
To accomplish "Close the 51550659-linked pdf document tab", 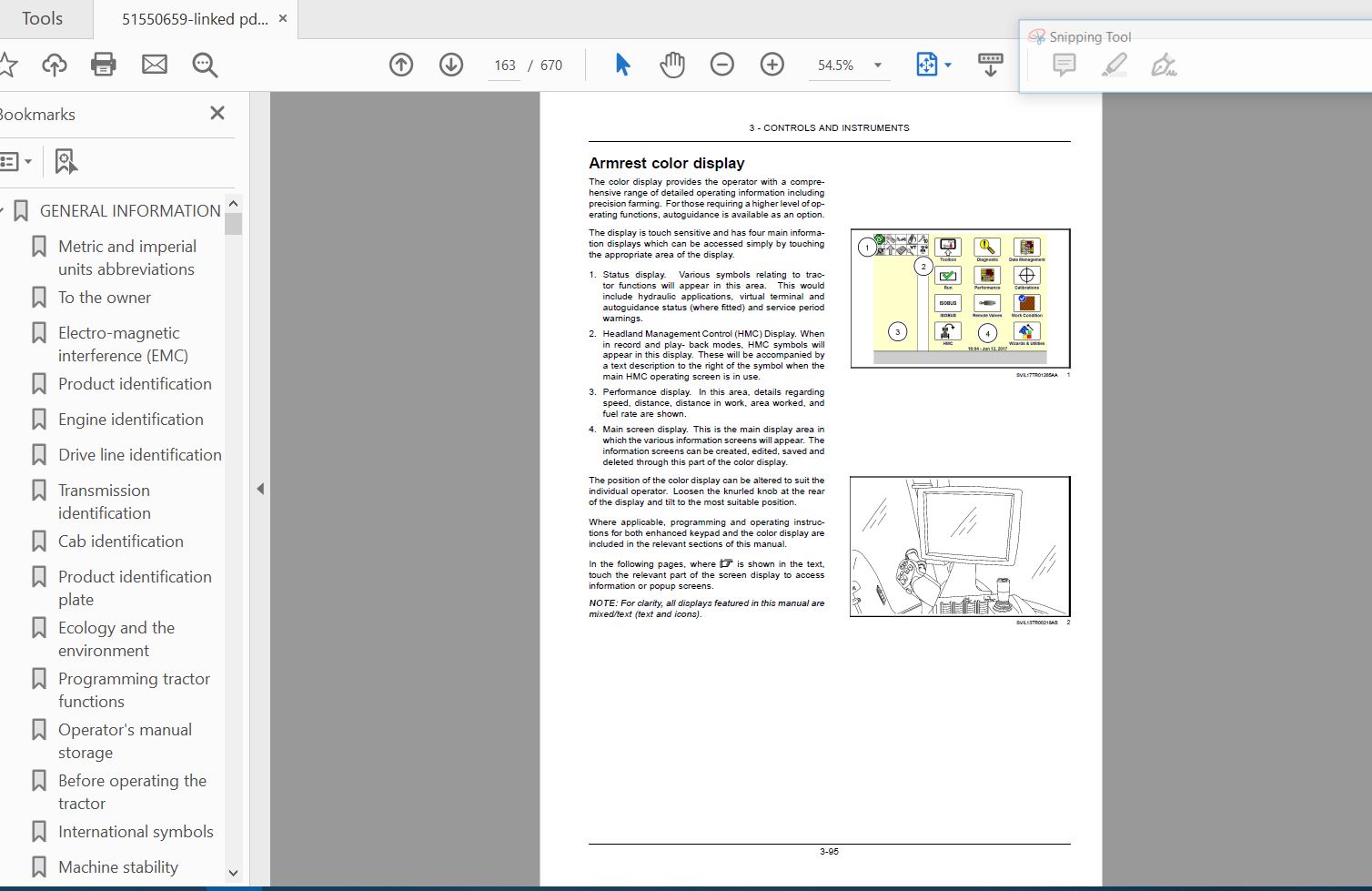I will click(284, 19).
